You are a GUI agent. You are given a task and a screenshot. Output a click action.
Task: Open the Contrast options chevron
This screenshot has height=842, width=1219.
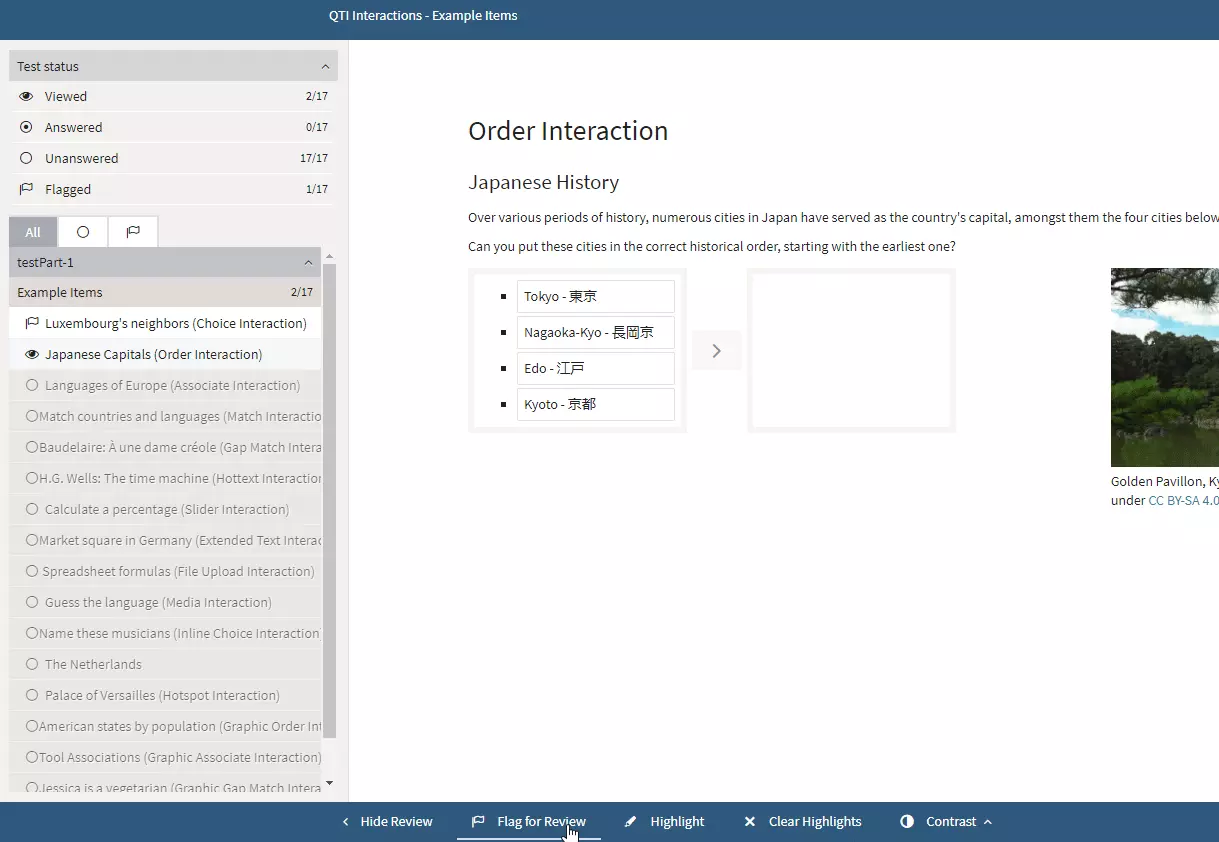coord(987,821)
